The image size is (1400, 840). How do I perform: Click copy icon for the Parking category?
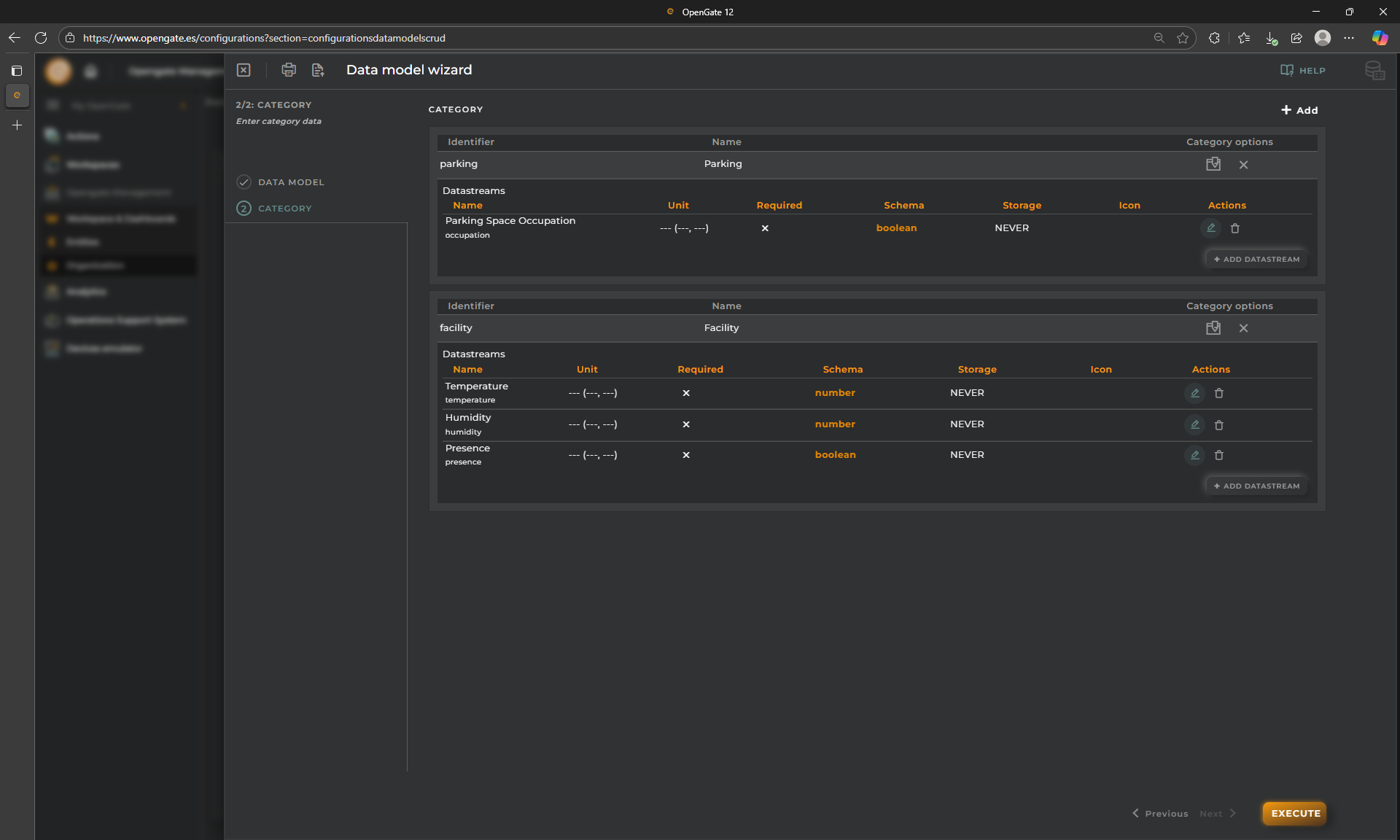click(x=1213, y=164)
